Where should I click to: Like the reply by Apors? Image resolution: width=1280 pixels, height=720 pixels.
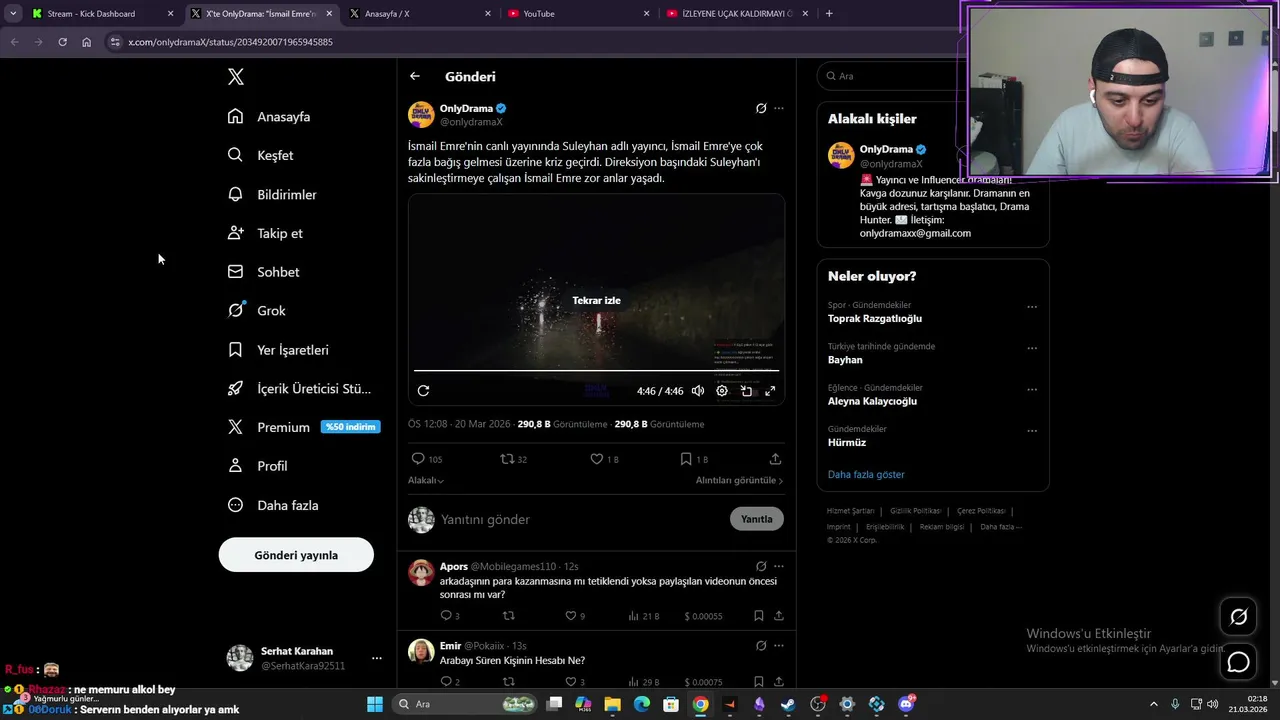[x=574, y=616]
